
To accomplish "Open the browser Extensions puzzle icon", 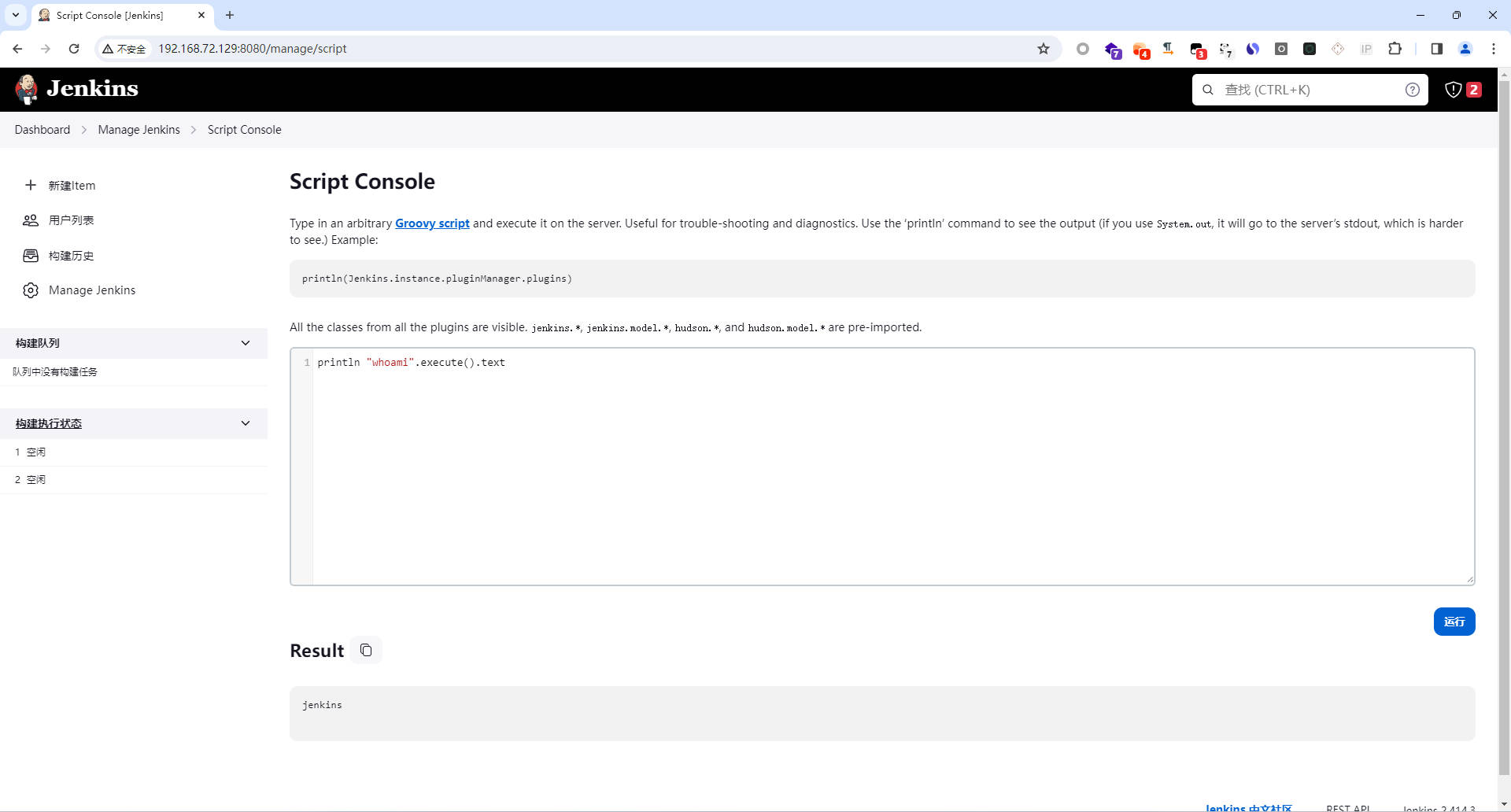I will point(1395,49).
